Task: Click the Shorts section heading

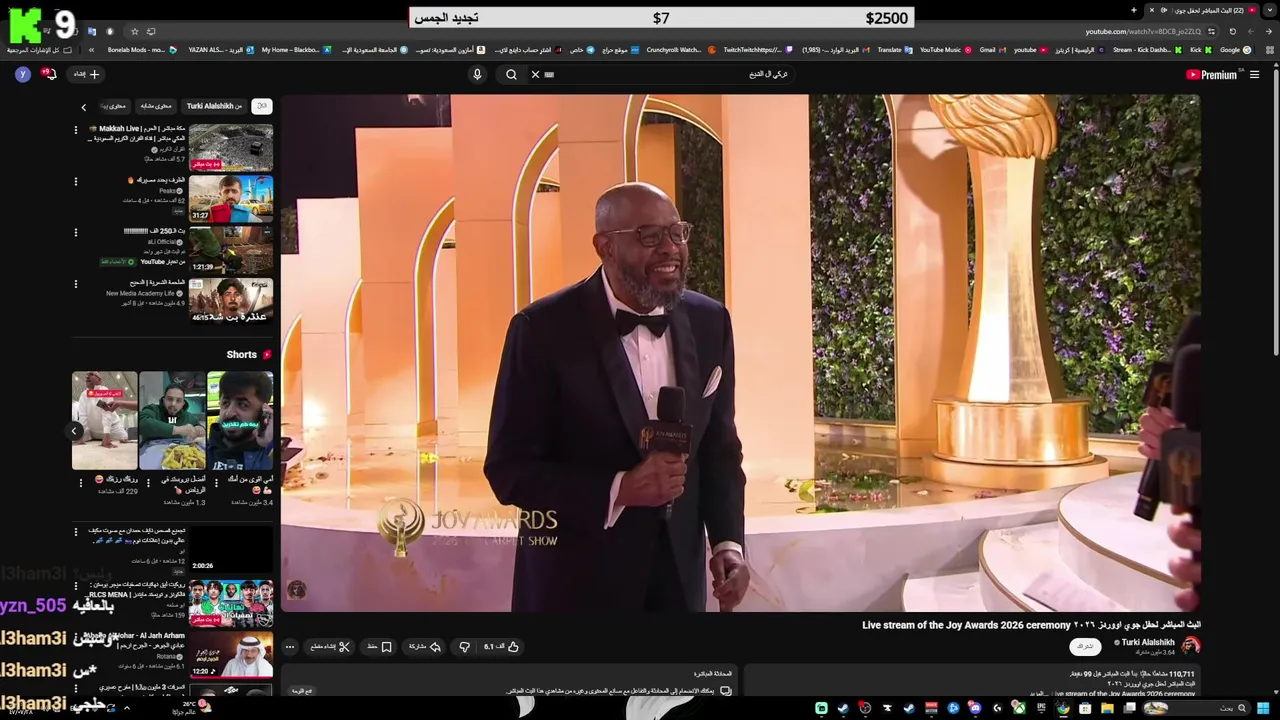Action: pos(248,354)
